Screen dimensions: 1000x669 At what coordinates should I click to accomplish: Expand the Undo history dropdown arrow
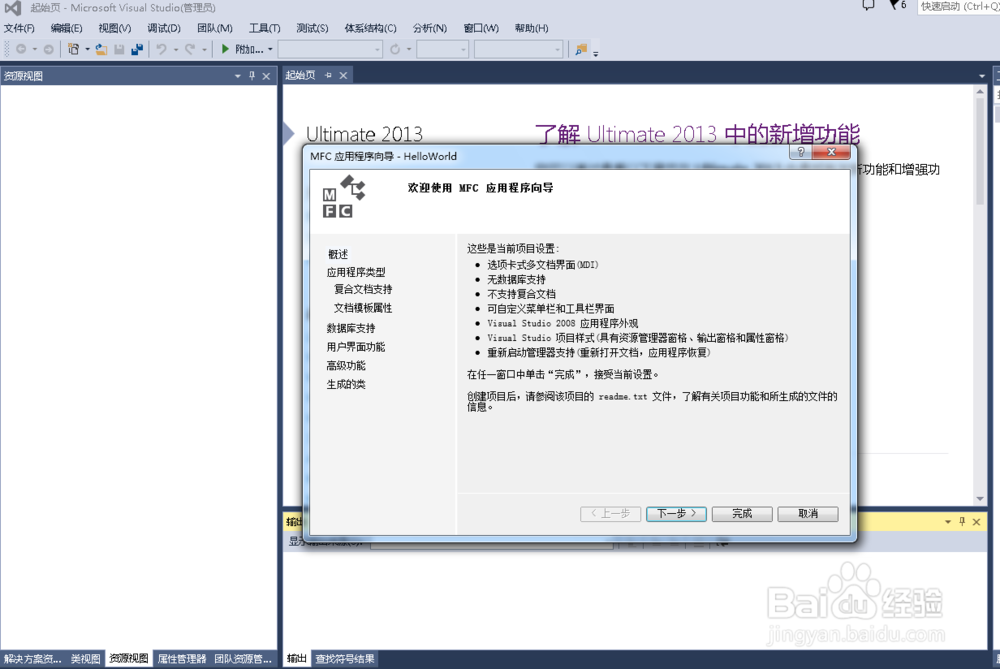click(x=176, y=49)
